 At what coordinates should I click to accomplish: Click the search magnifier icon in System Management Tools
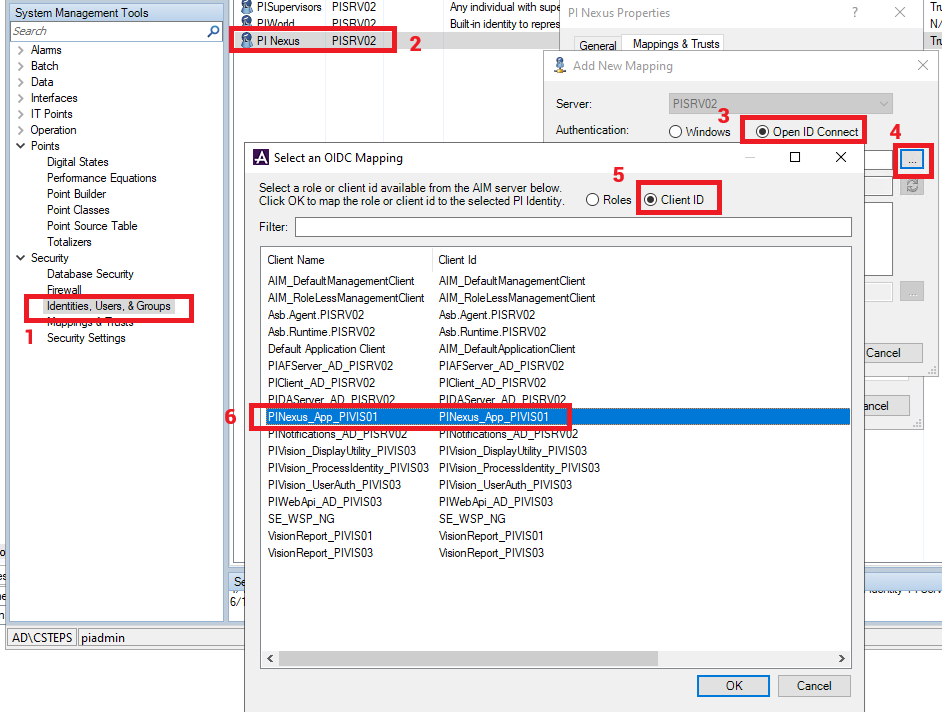[213, 31]
